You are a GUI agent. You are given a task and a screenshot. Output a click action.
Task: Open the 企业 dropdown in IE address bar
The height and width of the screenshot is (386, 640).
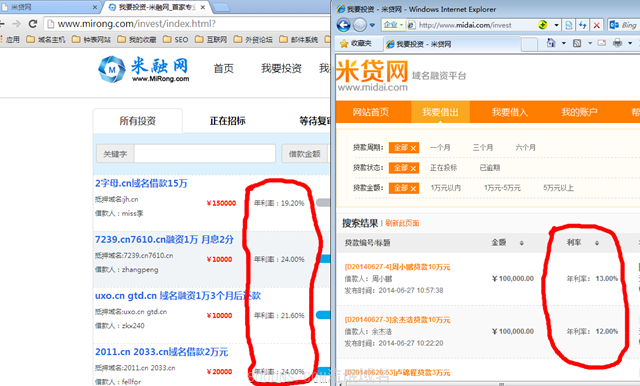[393, 25]
